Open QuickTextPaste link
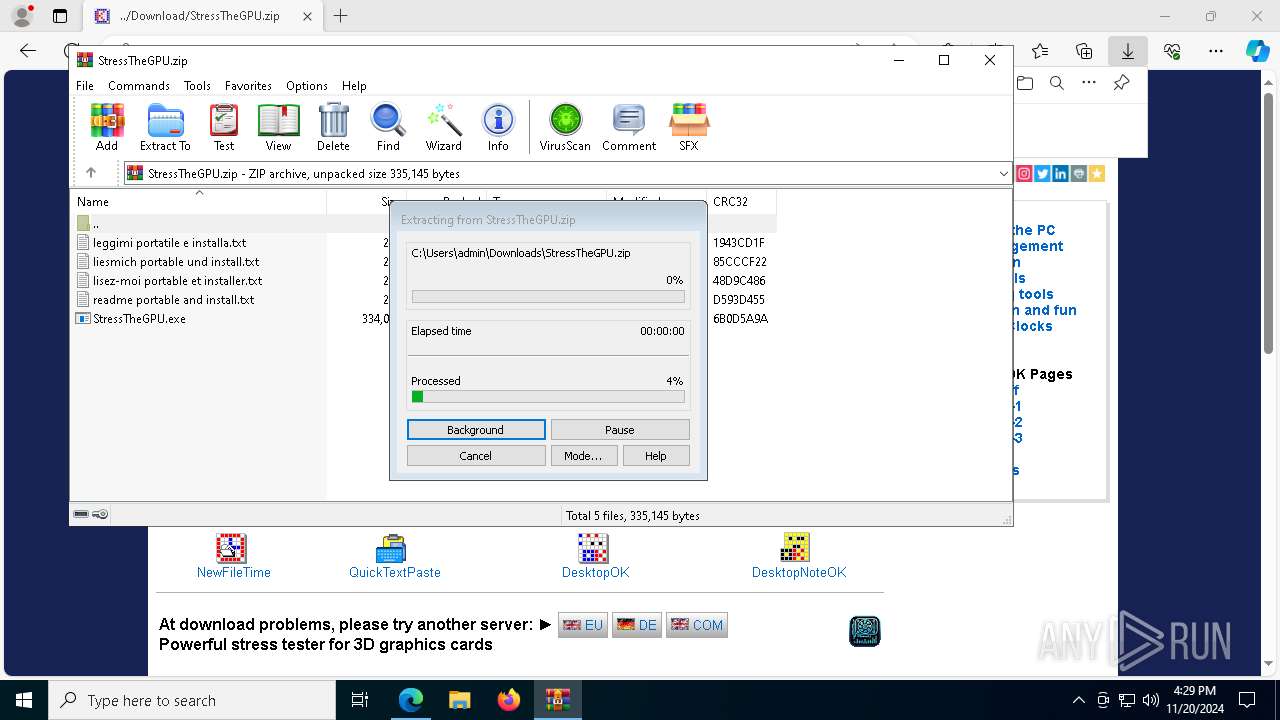 click(x=395, y=573)
